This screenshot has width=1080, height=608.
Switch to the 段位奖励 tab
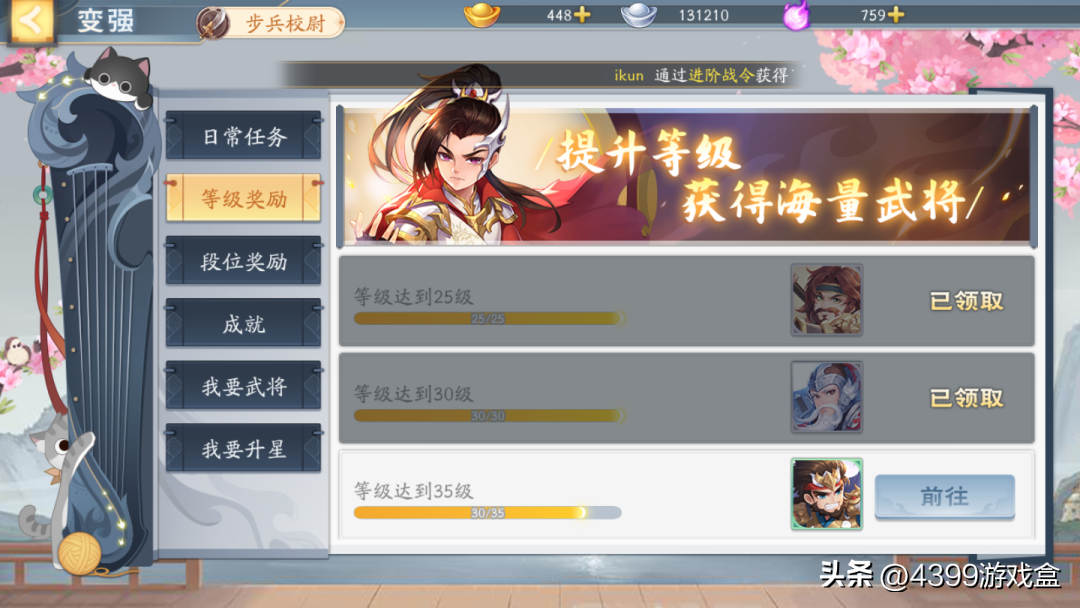coord(244,261)
